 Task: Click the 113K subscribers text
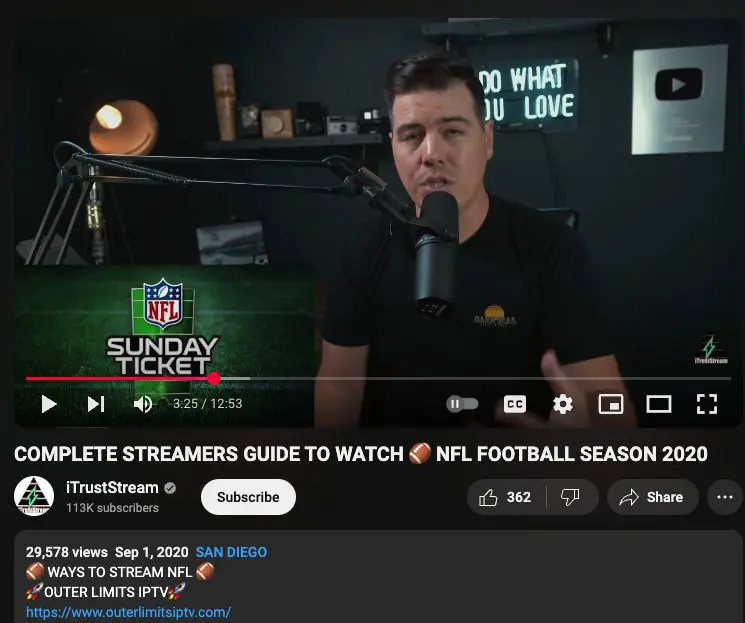(113, 508)
